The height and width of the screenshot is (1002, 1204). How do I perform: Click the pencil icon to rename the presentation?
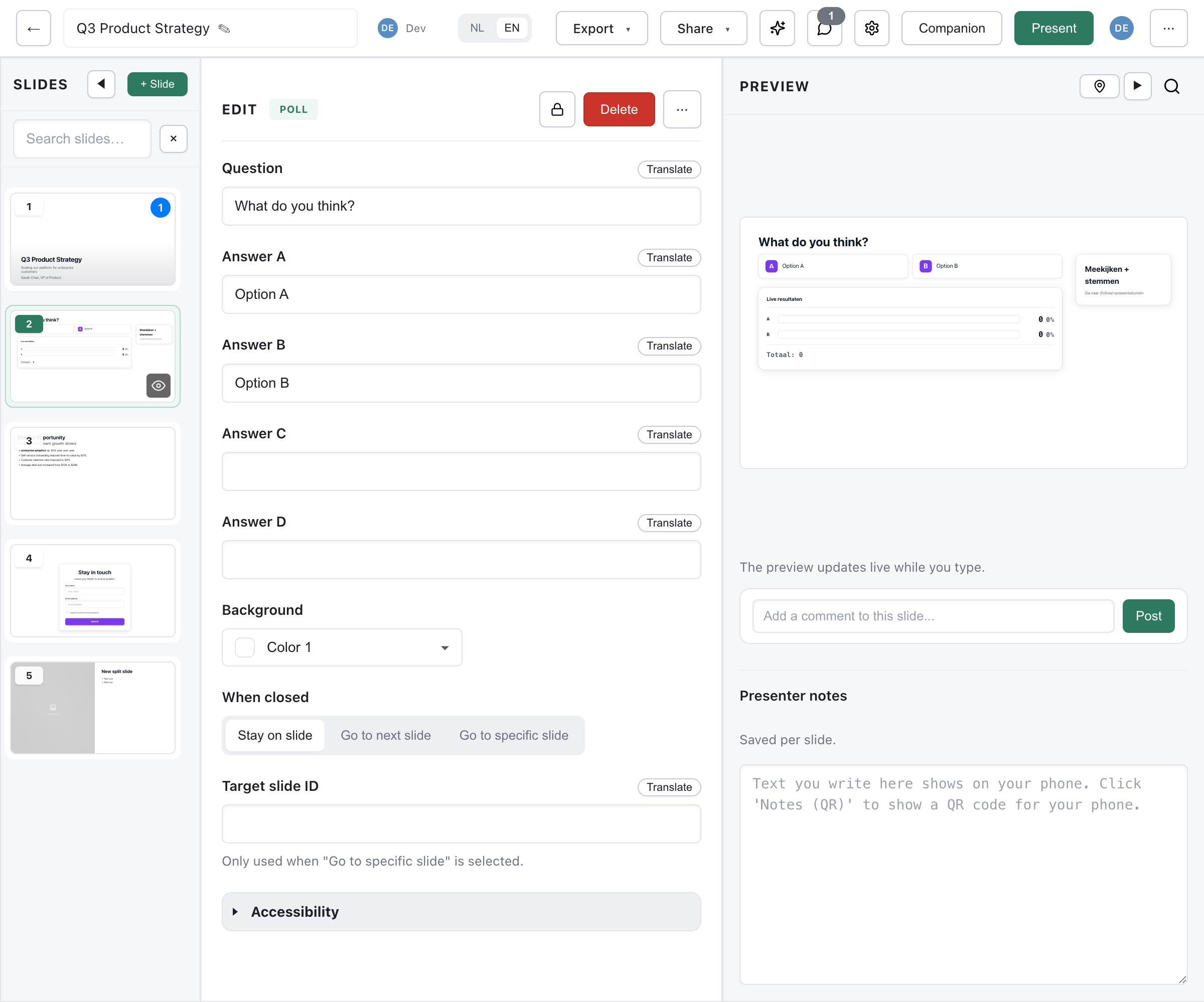224,28
